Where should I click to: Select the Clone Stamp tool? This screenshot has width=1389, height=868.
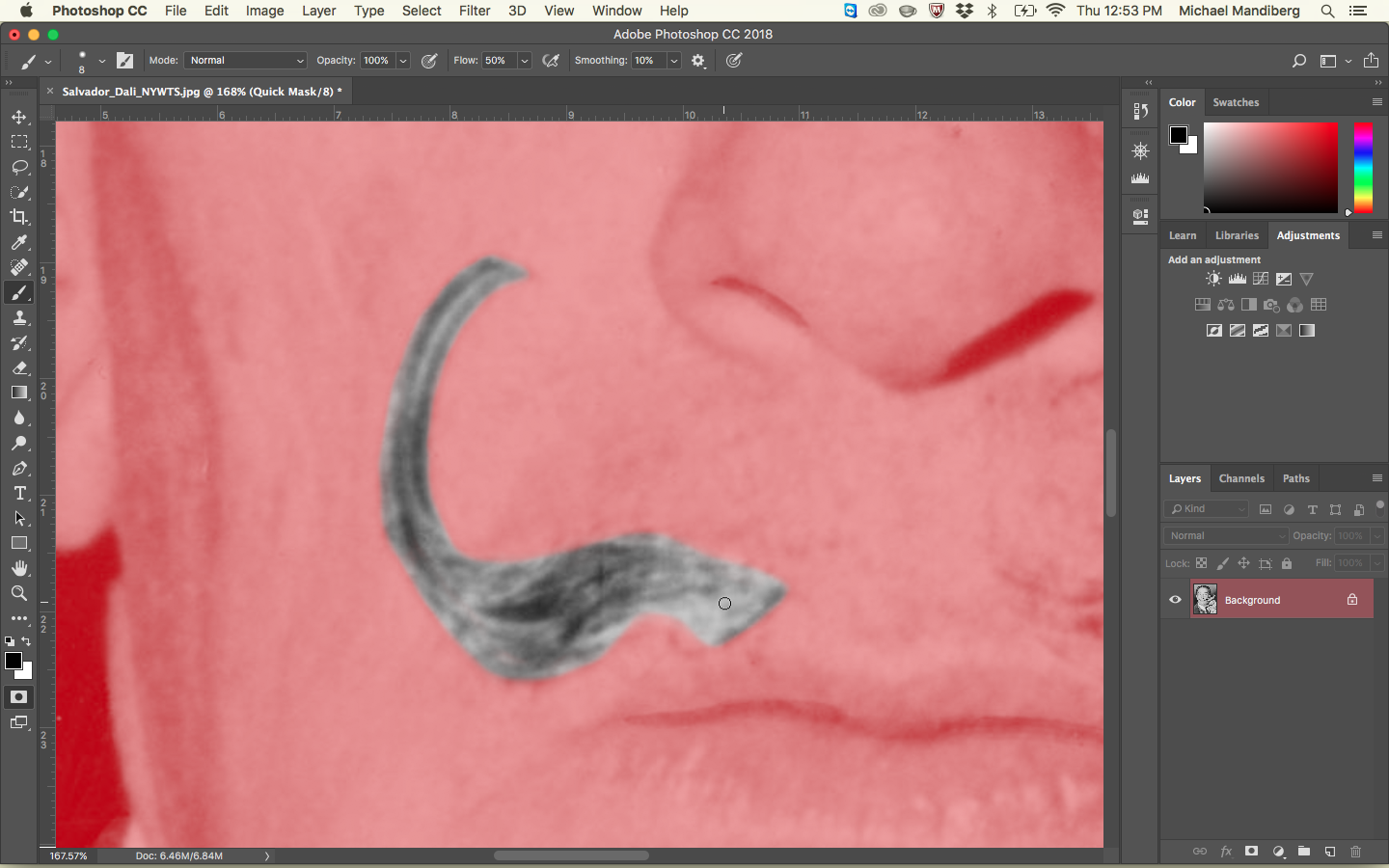pyautogui.click(x=19, y=318)
